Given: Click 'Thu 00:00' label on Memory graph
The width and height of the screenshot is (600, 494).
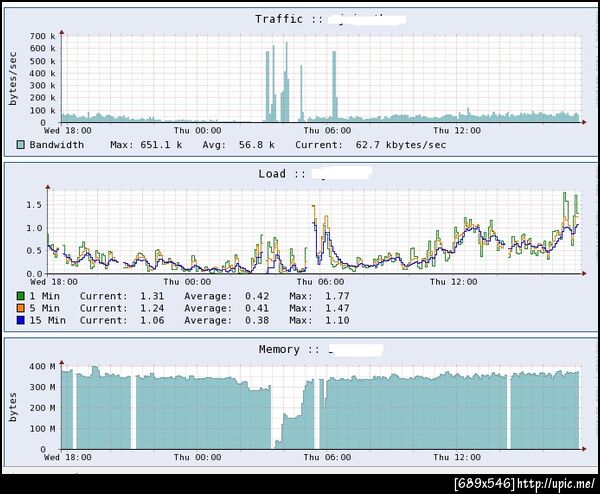Looking at the screenshot, I should tap(197, 457).
